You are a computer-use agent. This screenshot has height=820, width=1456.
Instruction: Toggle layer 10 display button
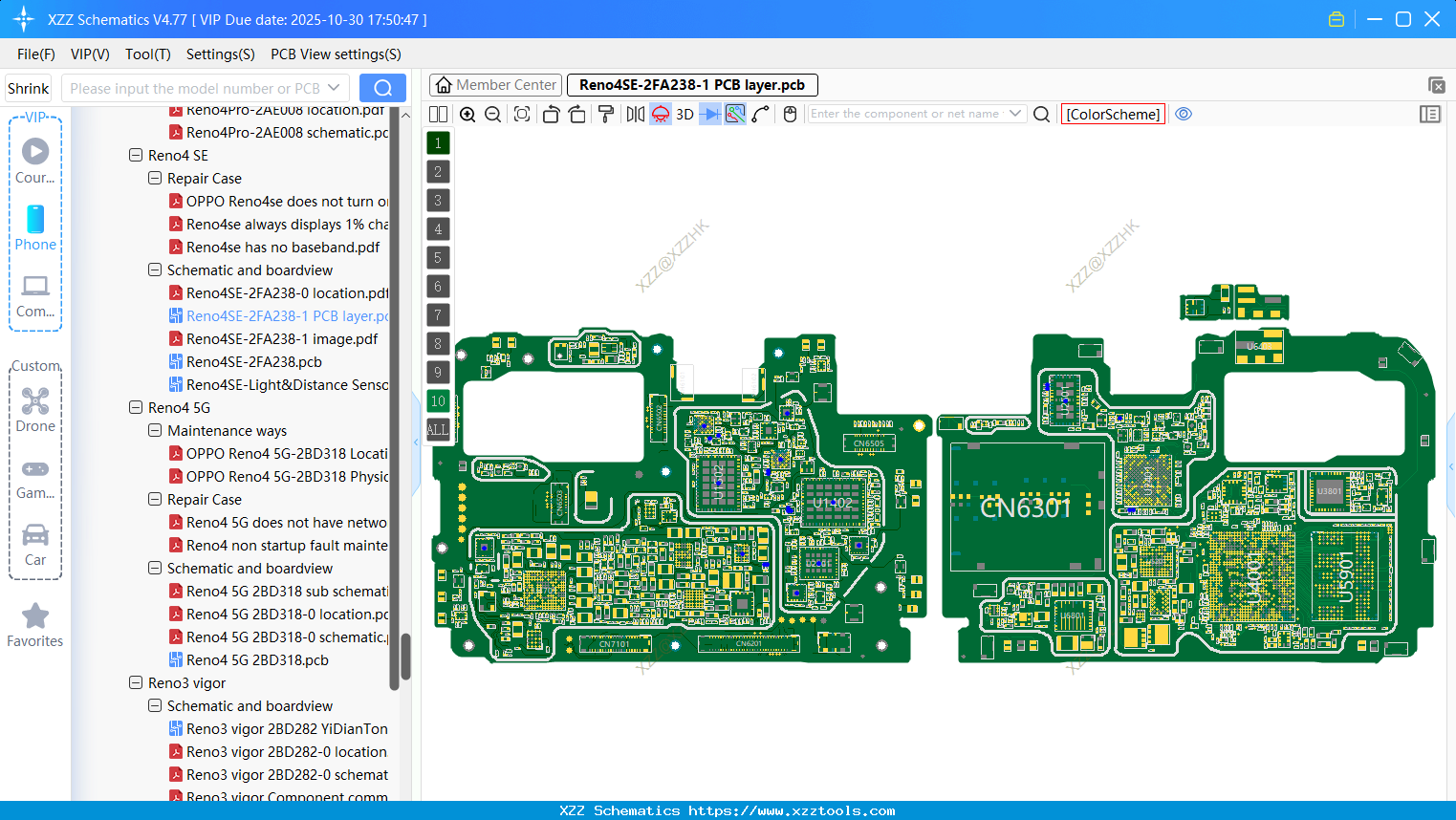438,401
